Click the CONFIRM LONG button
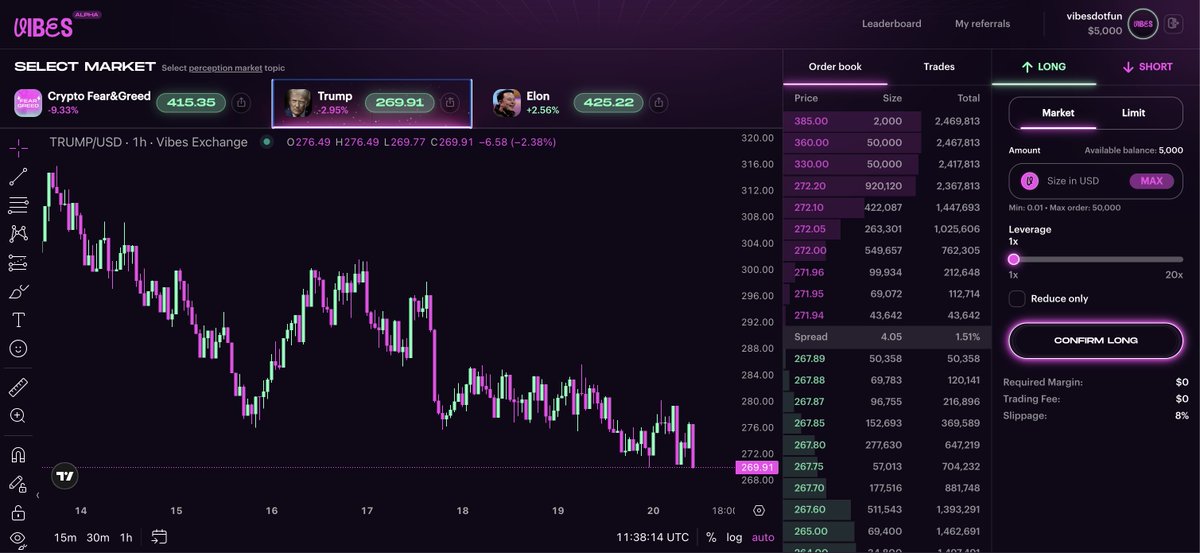The image size is (1200, 553). click(1096, 340)
